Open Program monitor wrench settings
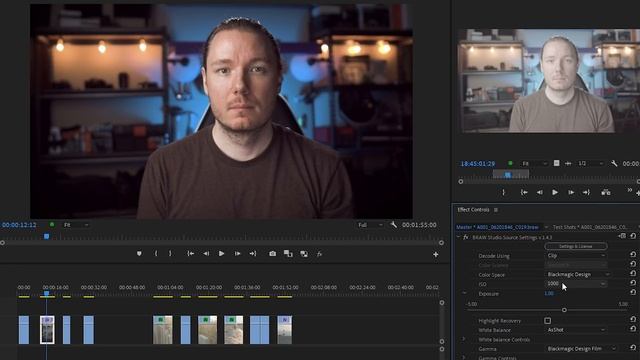The image size is (640, 360). 393,224
